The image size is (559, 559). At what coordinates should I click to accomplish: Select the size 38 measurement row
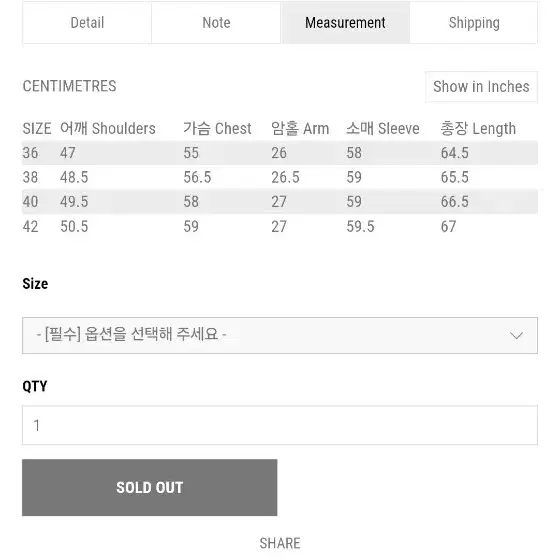[280, 177]
